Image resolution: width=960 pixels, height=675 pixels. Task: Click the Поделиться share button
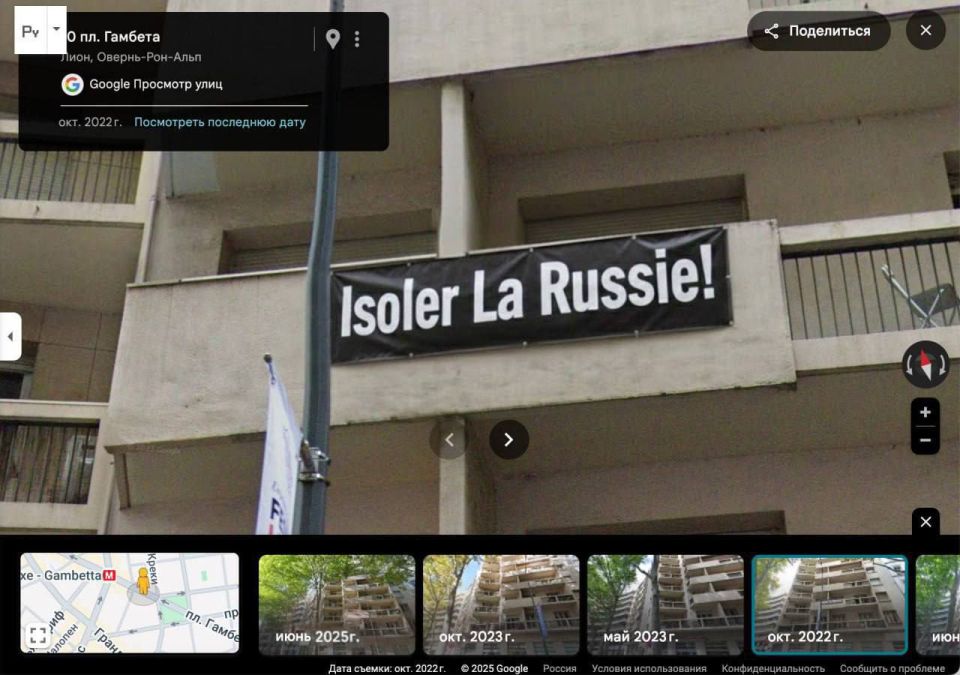click(x=817, y=31)
